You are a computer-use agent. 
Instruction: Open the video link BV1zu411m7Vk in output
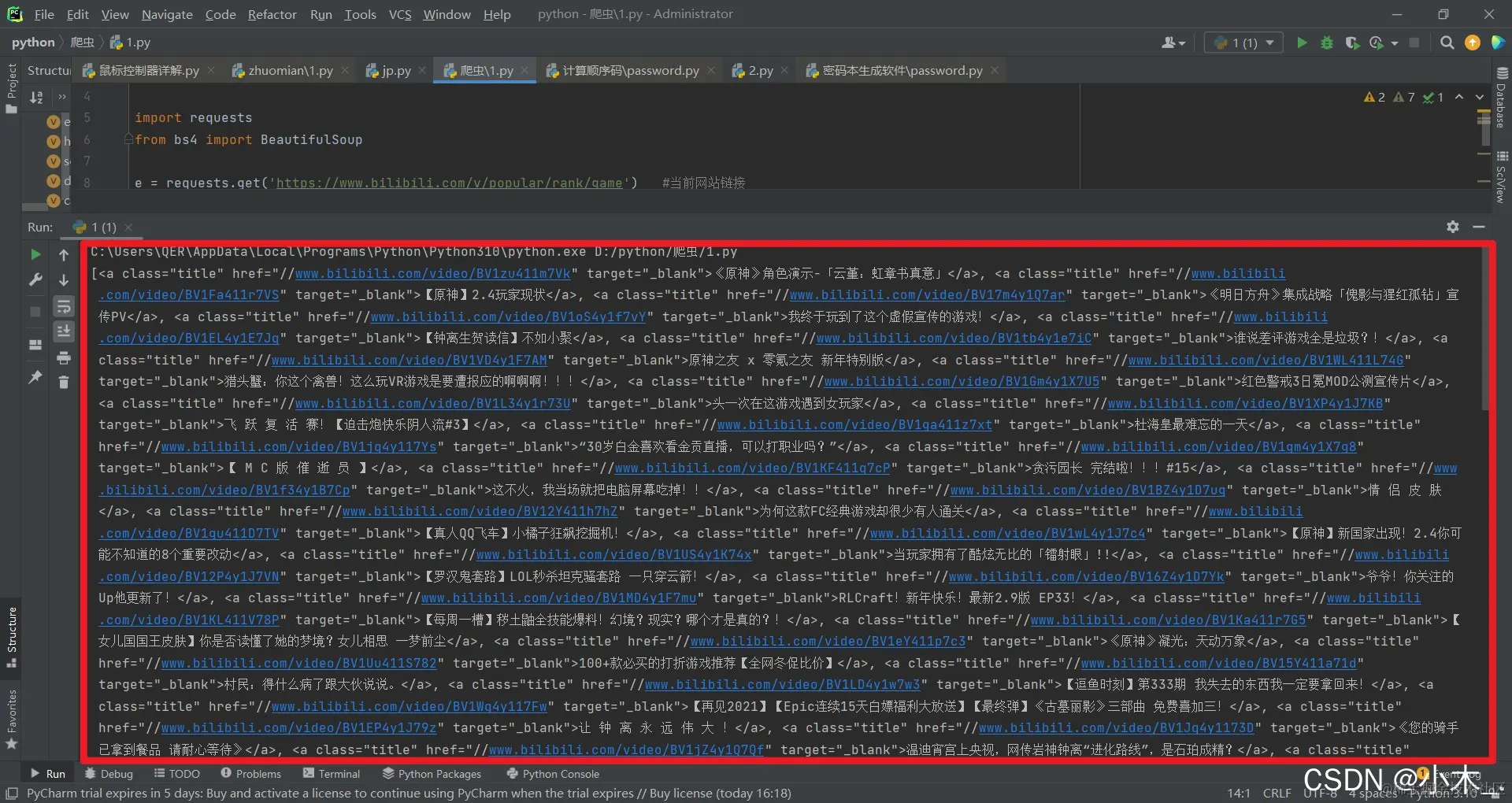pyautogui.click(x=433, y=274)
